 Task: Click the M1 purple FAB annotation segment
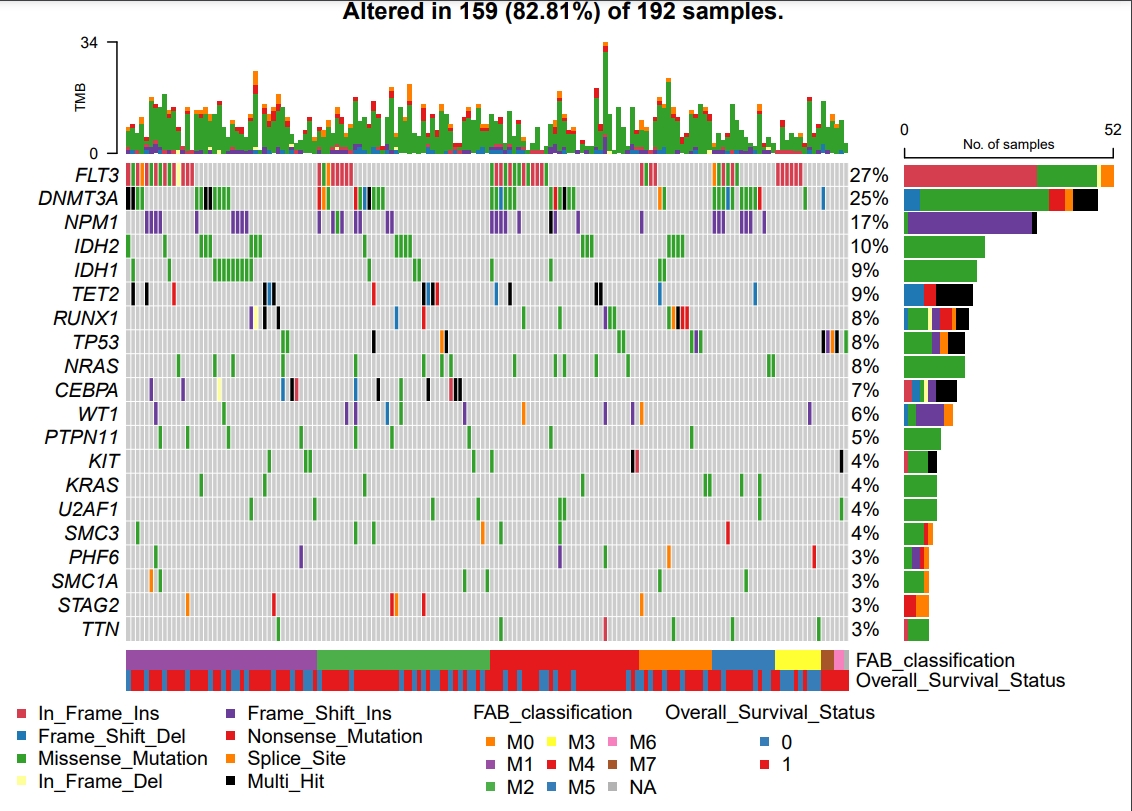click(x=221, y=659)
